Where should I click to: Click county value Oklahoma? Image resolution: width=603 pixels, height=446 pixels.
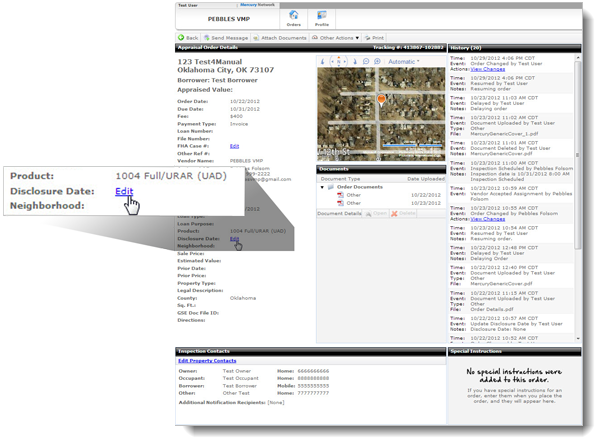pyautogui.click(x=243, y=298)
